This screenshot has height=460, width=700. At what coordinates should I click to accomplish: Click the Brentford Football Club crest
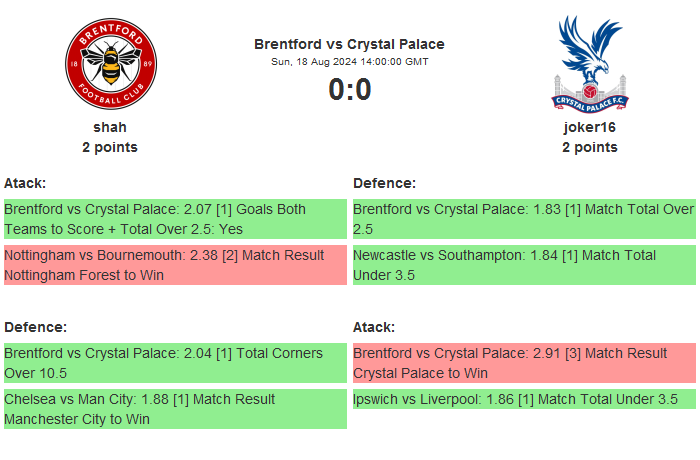point(110,65)
